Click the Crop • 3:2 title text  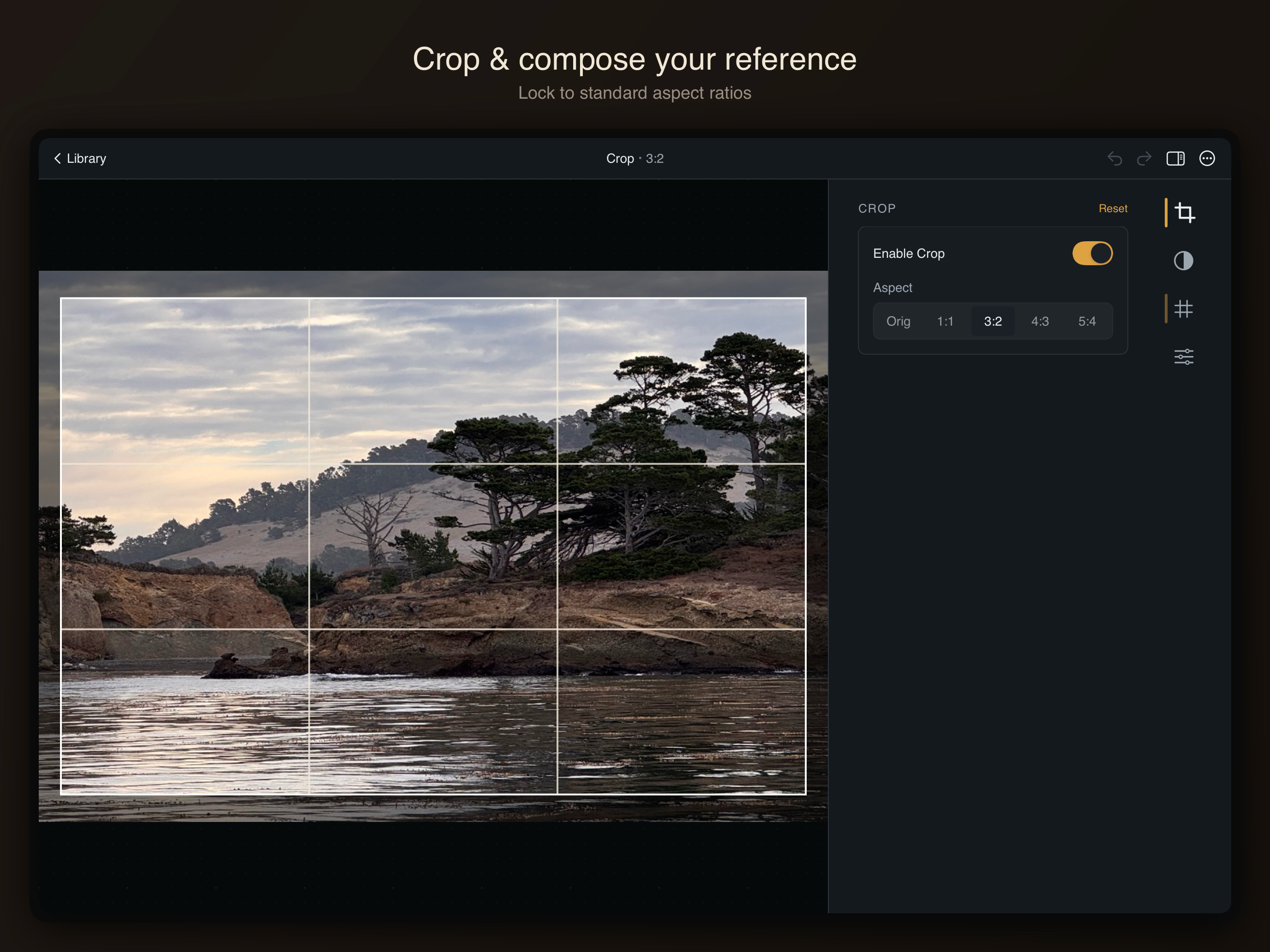click(x=635, y=158)
